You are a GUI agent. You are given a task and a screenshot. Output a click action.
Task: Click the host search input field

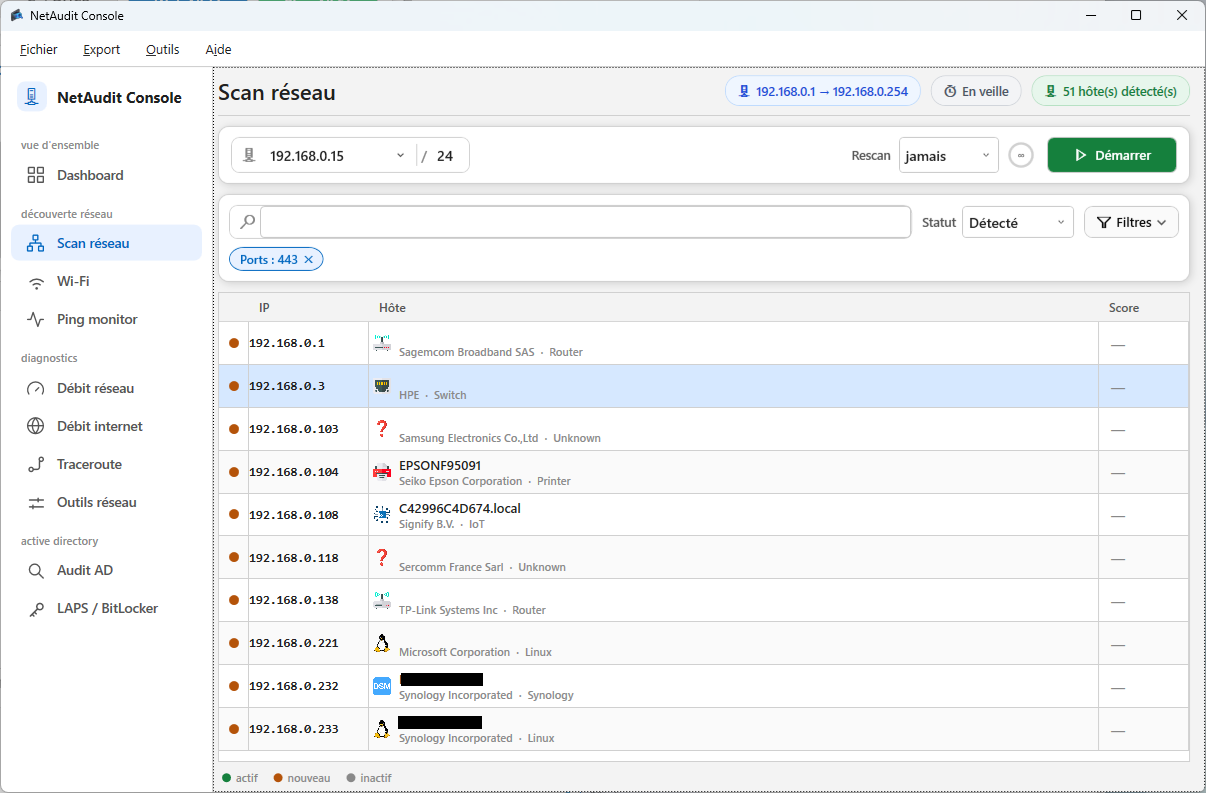point(585,222)
